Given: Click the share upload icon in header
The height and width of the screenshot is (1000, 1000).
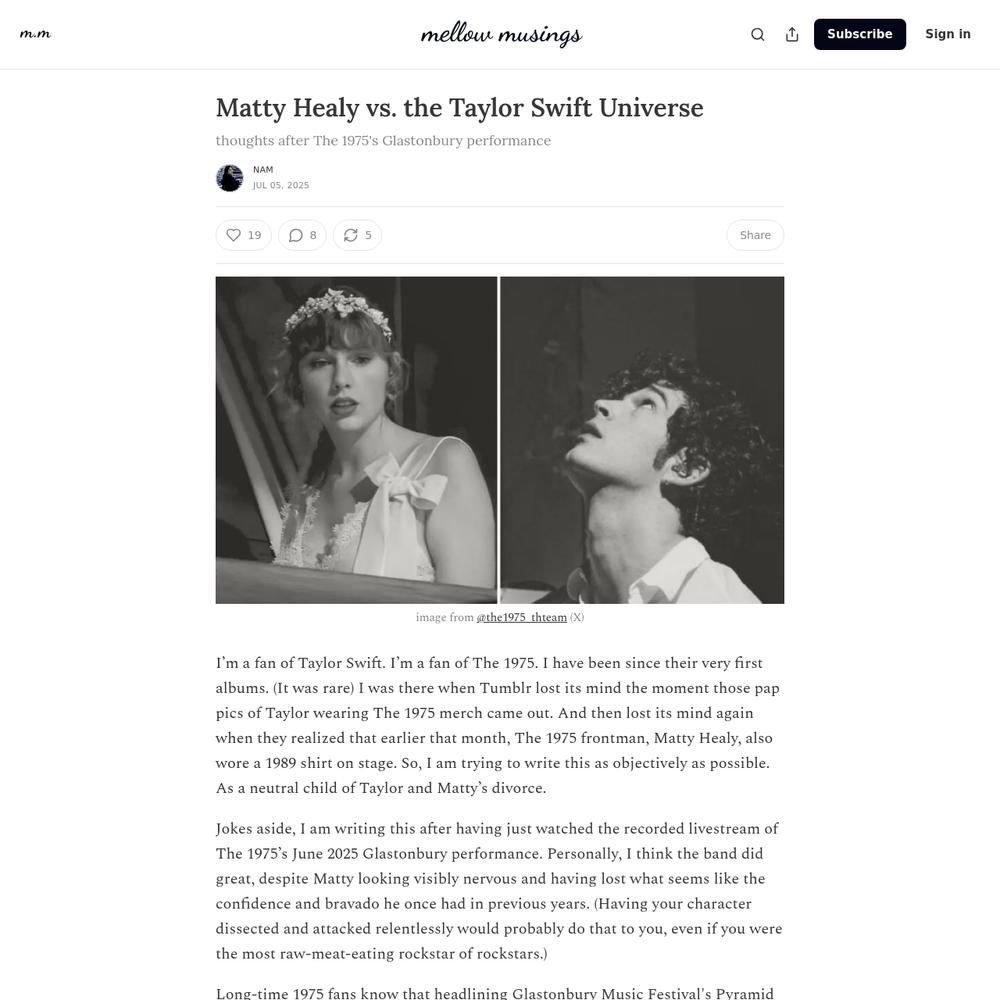Looking at the screenshot, I should tap(791, 34).
